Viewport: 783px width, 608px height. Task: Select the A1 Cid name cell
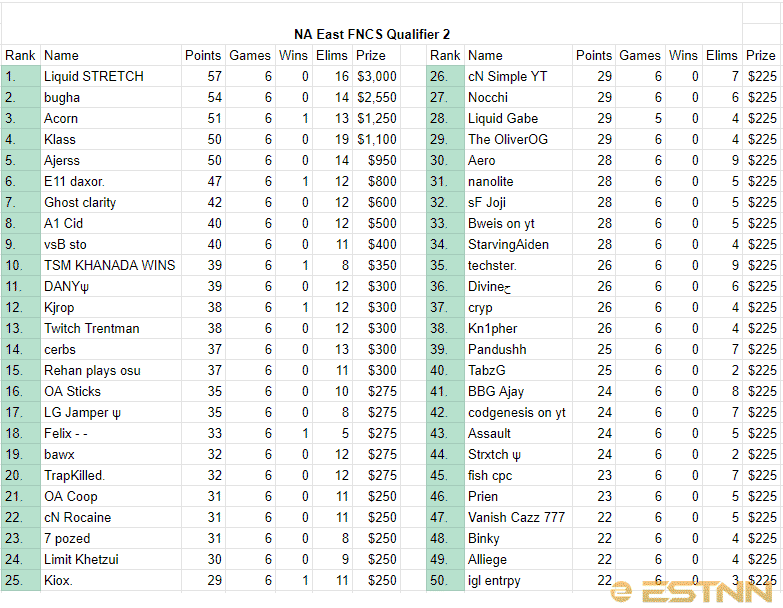[111, 223]
